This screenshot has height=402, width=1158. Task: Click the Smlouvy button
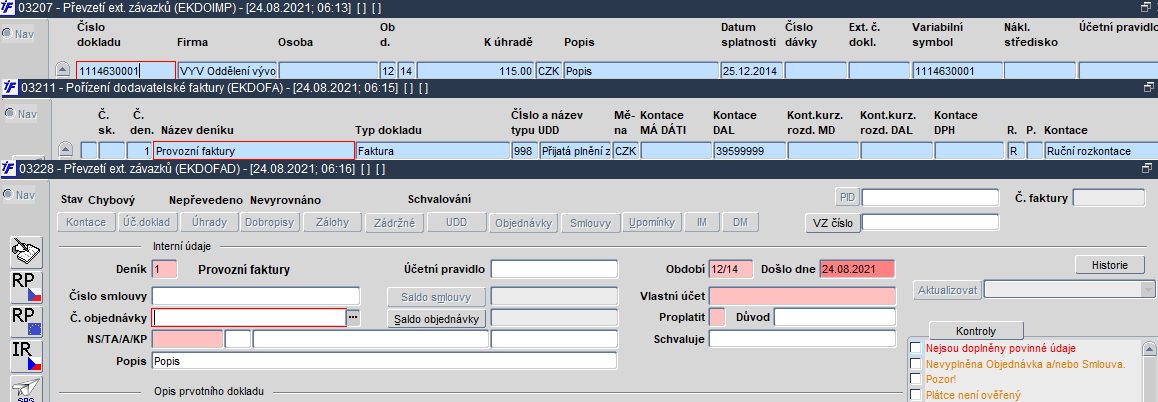coord(590,222)
